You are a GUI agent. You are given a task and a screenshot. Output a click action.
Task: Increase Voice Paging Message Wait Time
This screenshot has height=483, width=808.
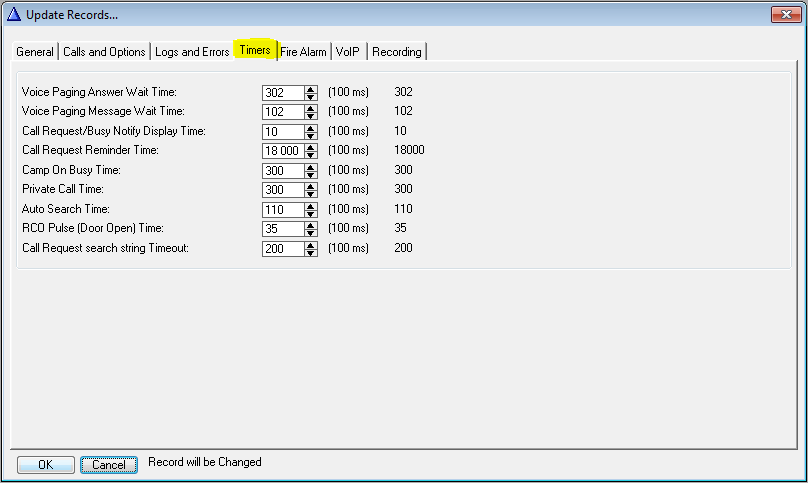[311, 109]
